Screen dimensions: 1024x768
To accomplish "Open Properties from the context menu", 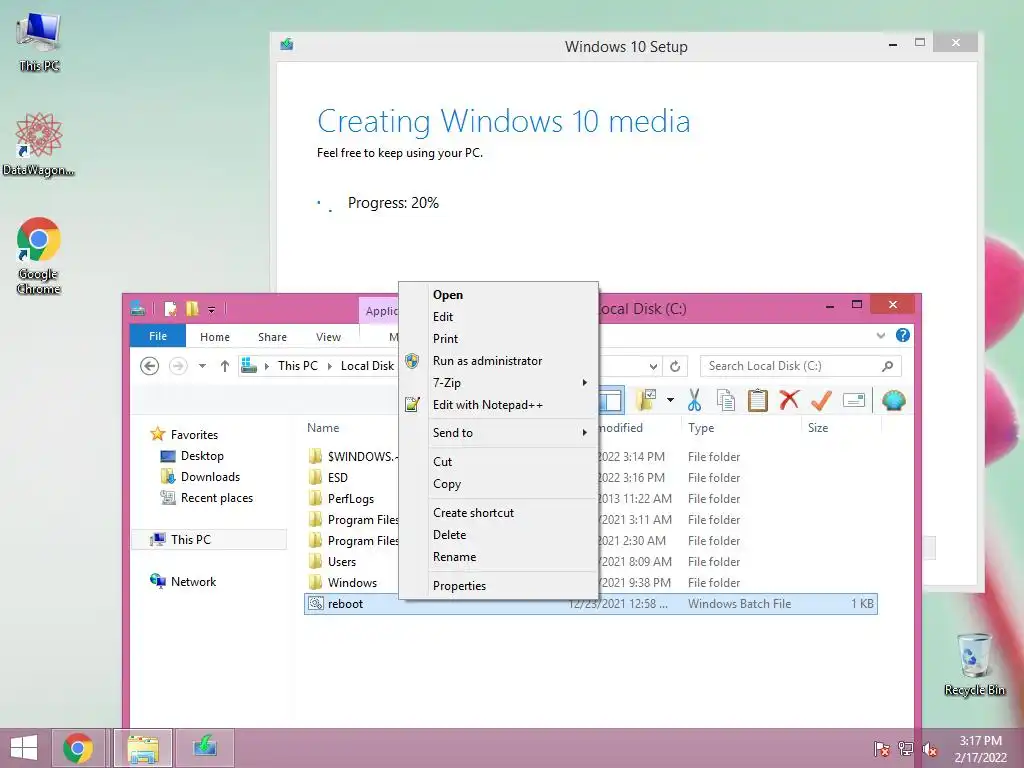I will point(499,586).
